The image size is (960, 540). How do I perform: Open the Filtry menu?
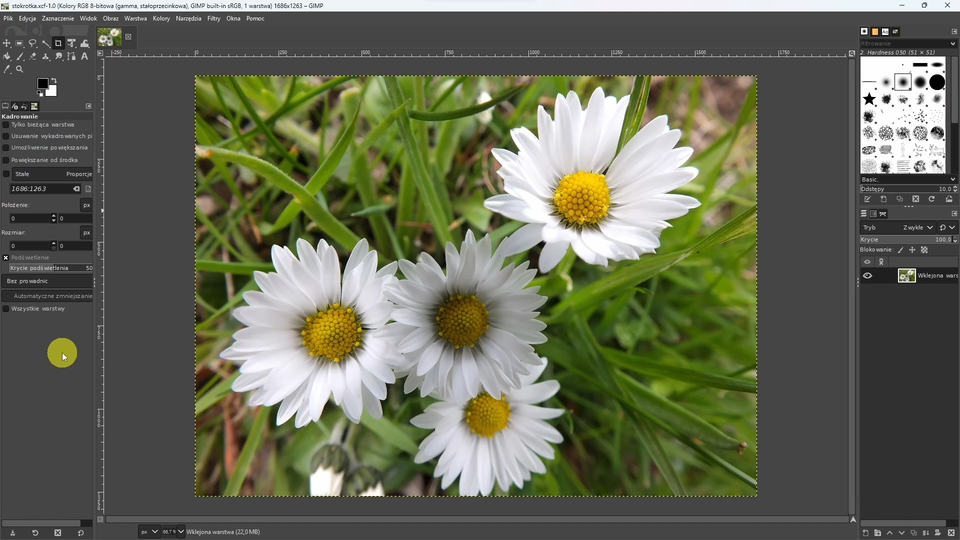[x=213, y=18]
